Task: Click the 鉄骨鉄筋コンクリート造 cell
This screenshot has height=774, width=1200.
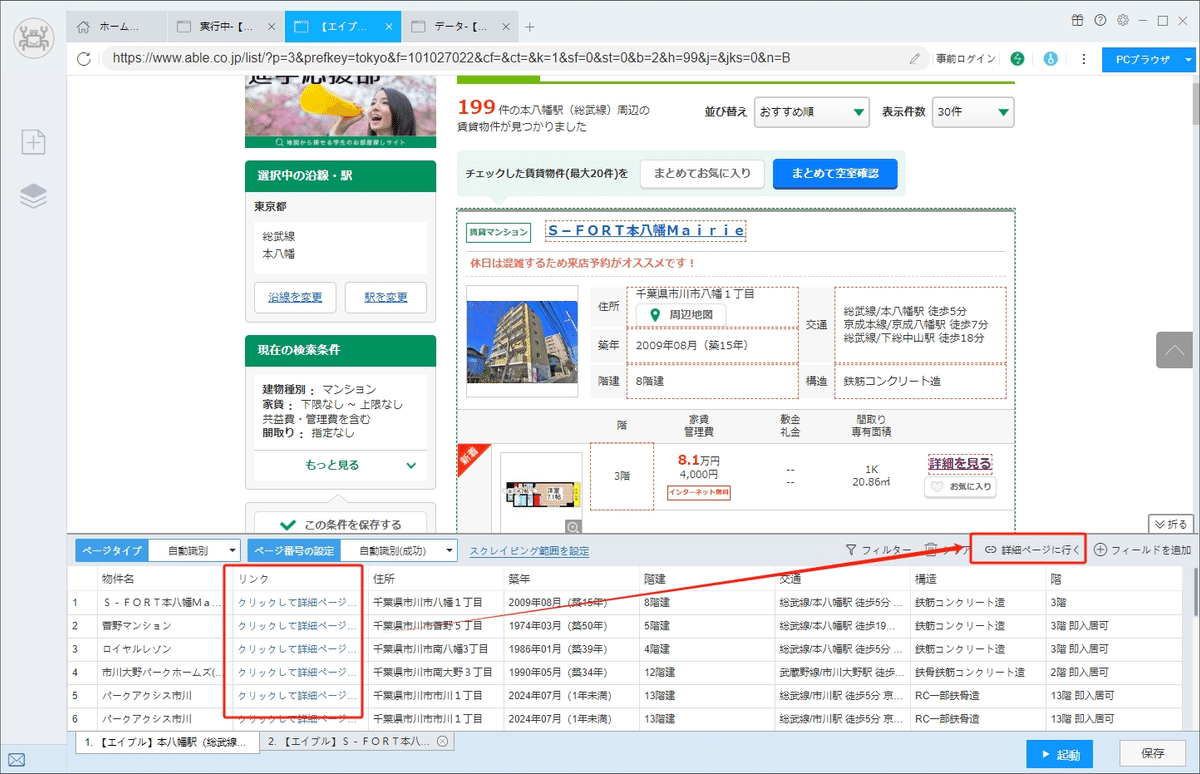Action: point(976,672)
